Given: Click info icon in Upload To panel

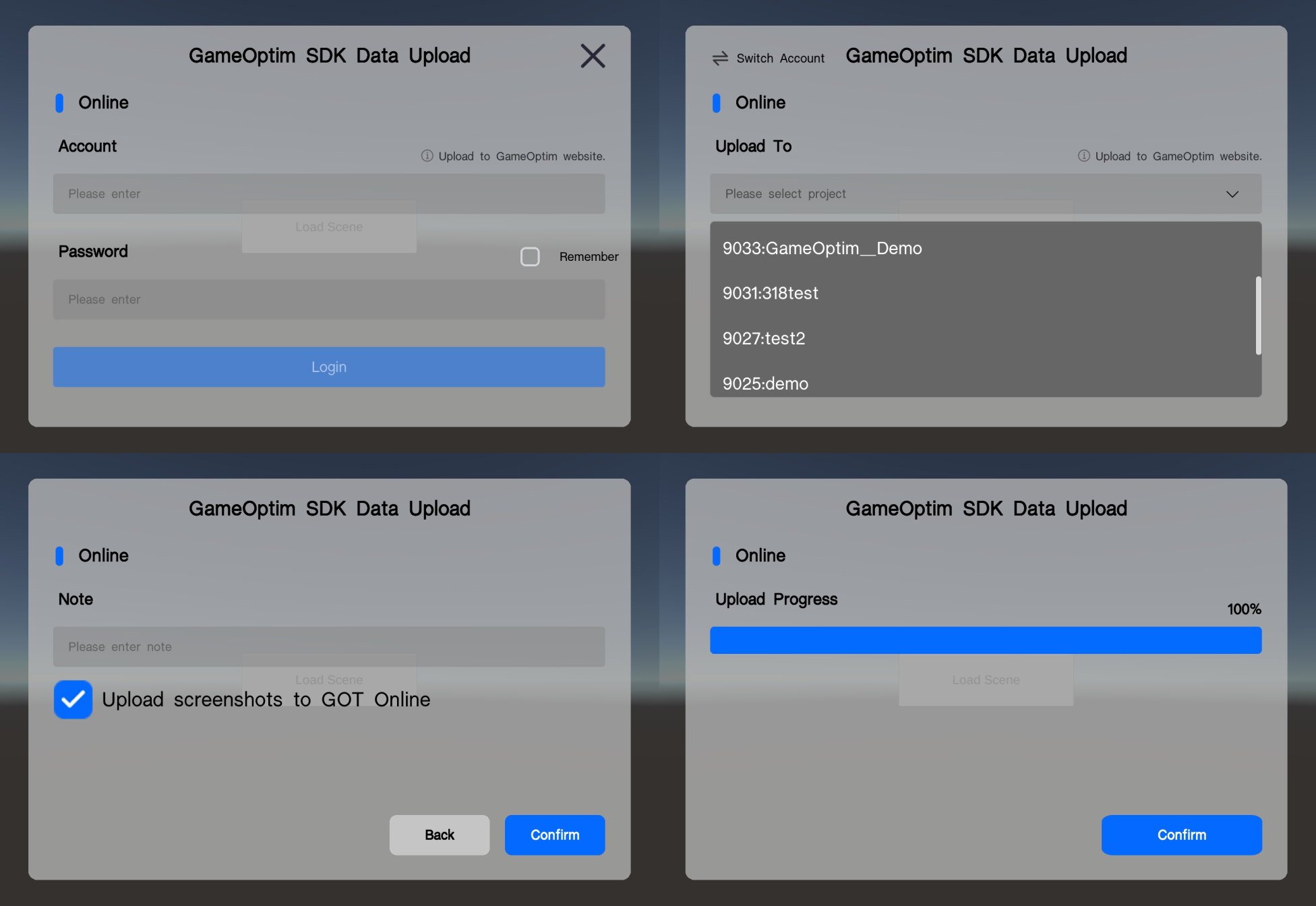Looking at the screenshot, I should click(x=1083, y=156).
